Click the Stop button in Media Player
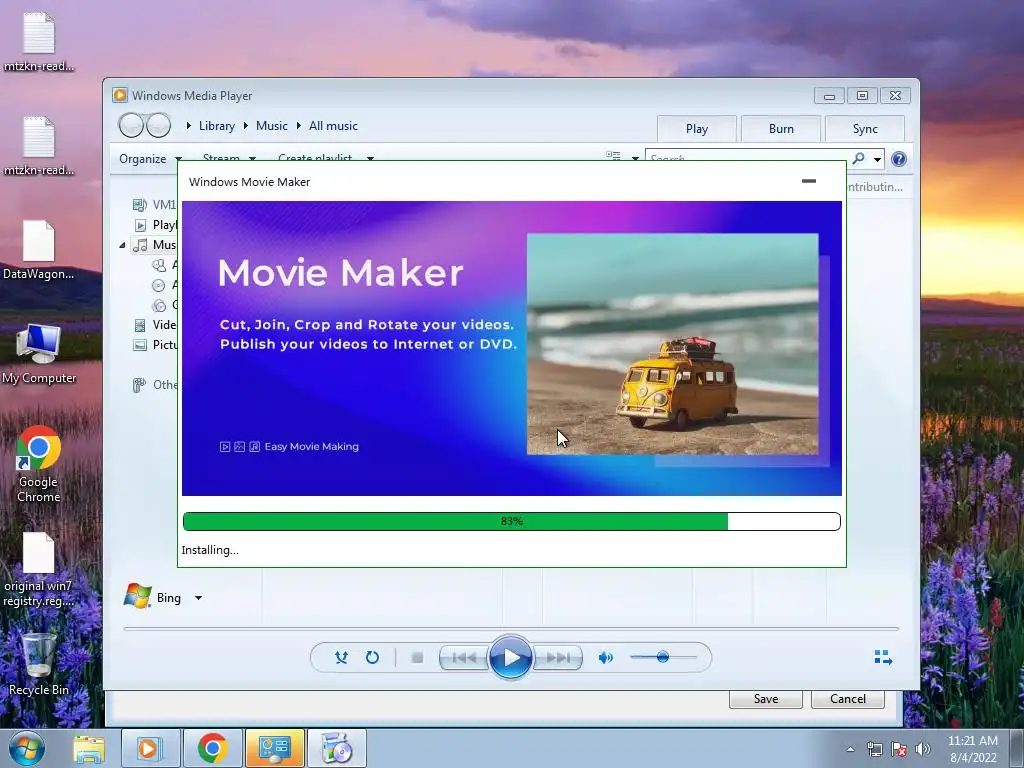The image size is (1024, 768). (x=417, y=658)
